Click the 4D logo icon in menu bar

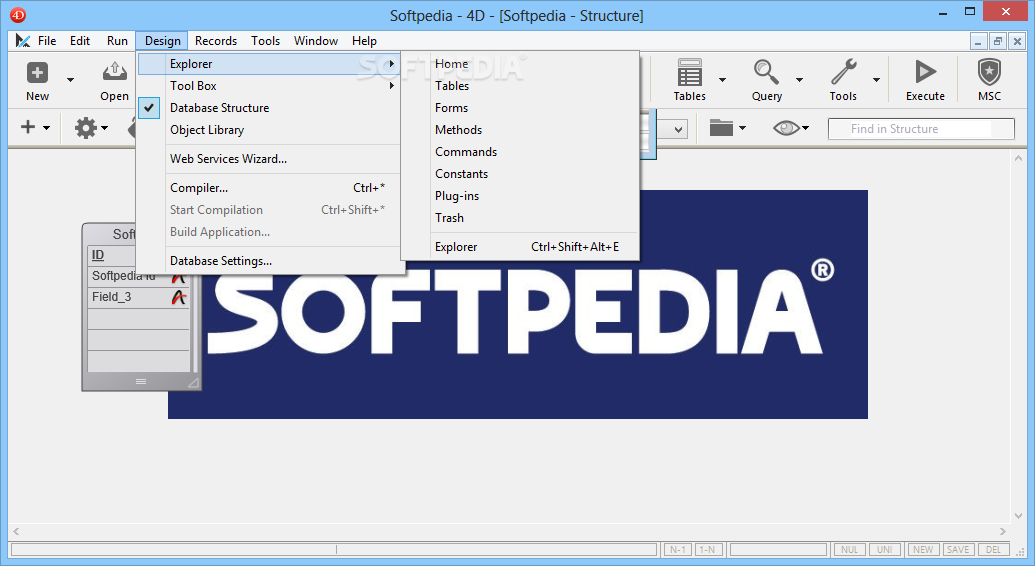[x=23, y=41]
